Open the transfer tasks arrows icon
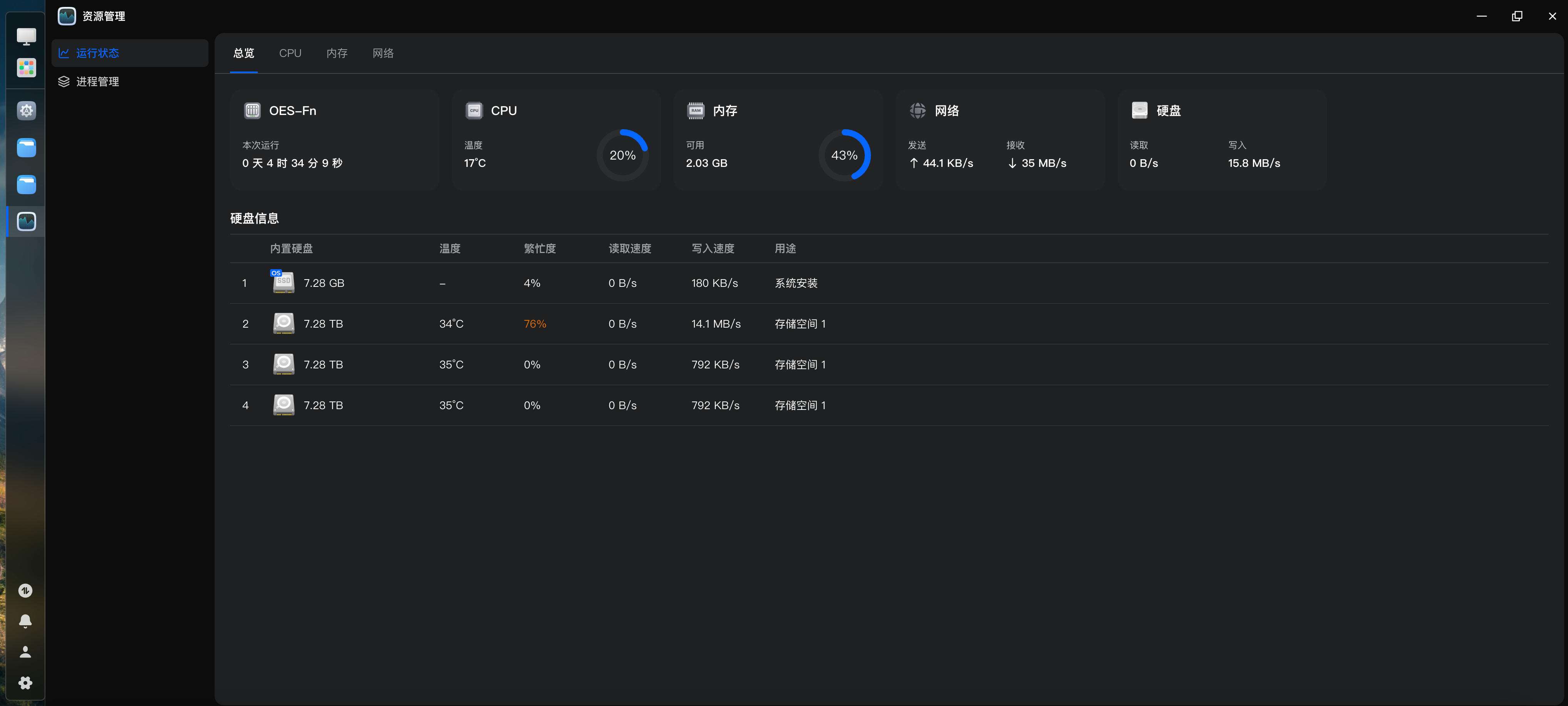The height and width of the screenshot is (706, 1568). pyautogui.click(x=25, y=590)
